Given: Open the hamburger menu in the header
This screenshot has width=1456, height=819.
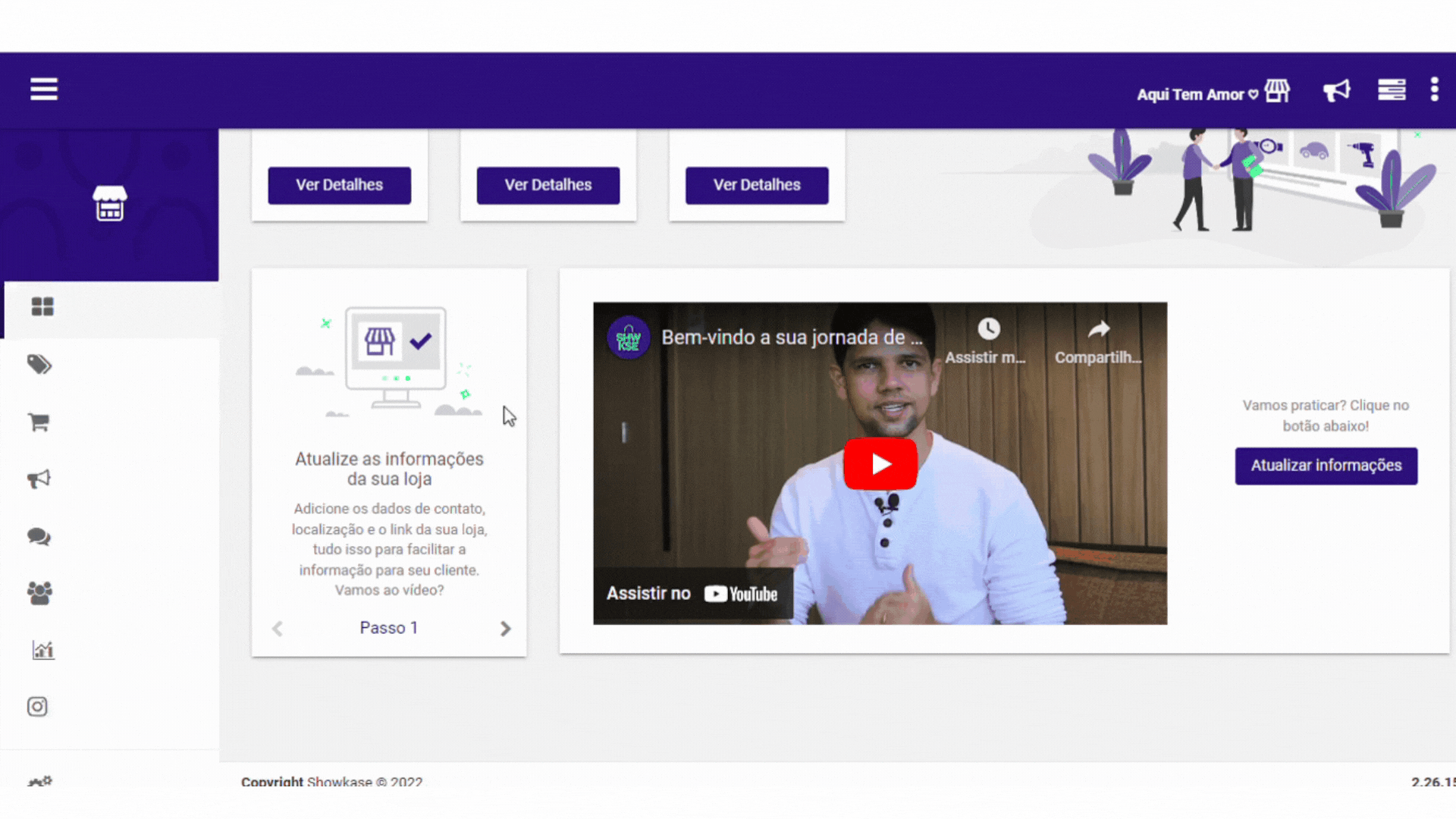Looking at the screenshot, I should click(x=43, y=89).
